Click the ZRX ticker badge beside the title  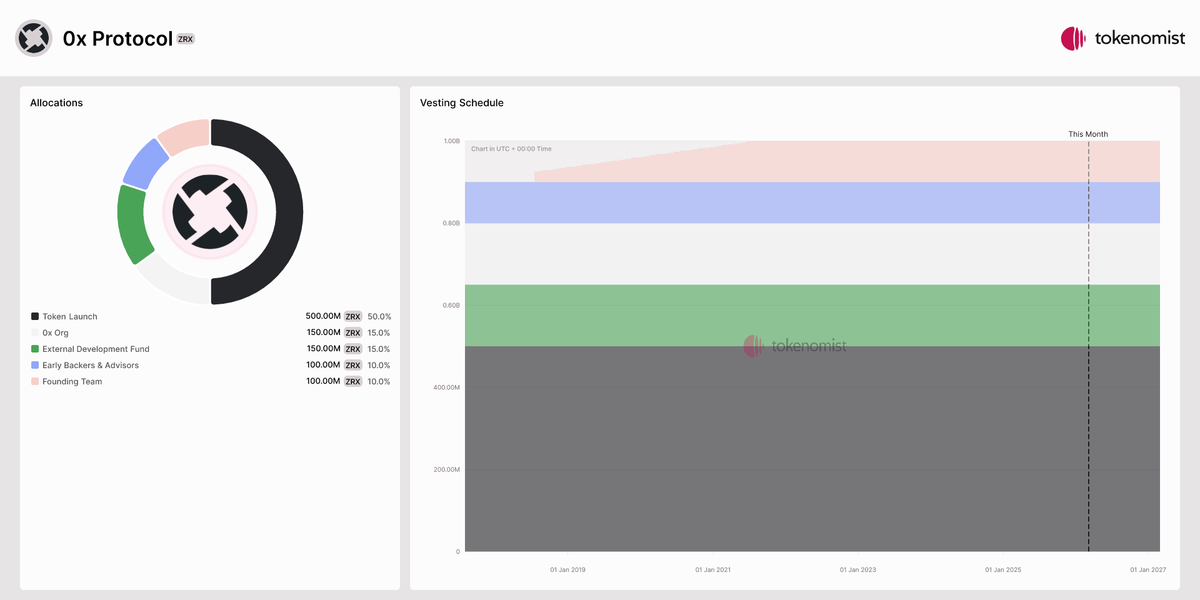(x=186, y=39)
